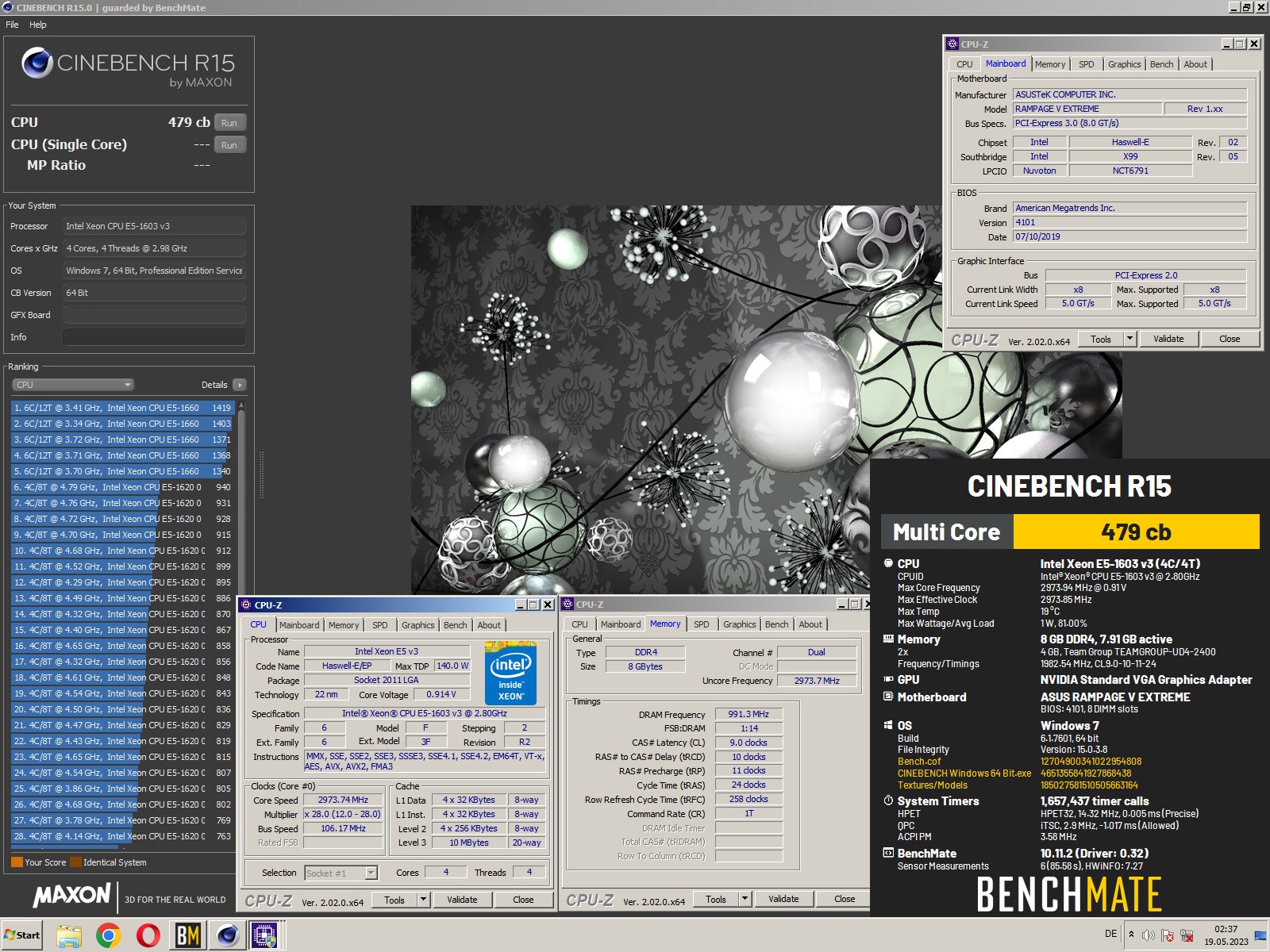Image resolution: width=1270 pixels, height=952 pixels.
Task: Click Validate in the Mainboard-tab CPU-Z window
Action: pyautogui.click(x=1168, y=339)
